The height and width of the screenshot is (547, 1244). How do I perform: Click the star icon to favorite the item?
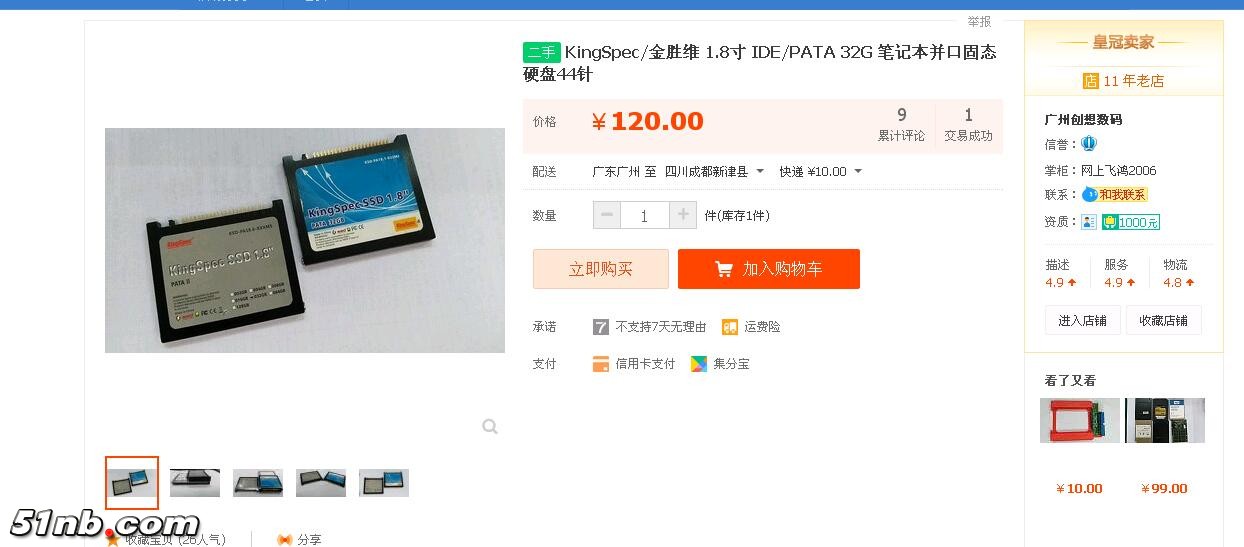click(113, 540)
